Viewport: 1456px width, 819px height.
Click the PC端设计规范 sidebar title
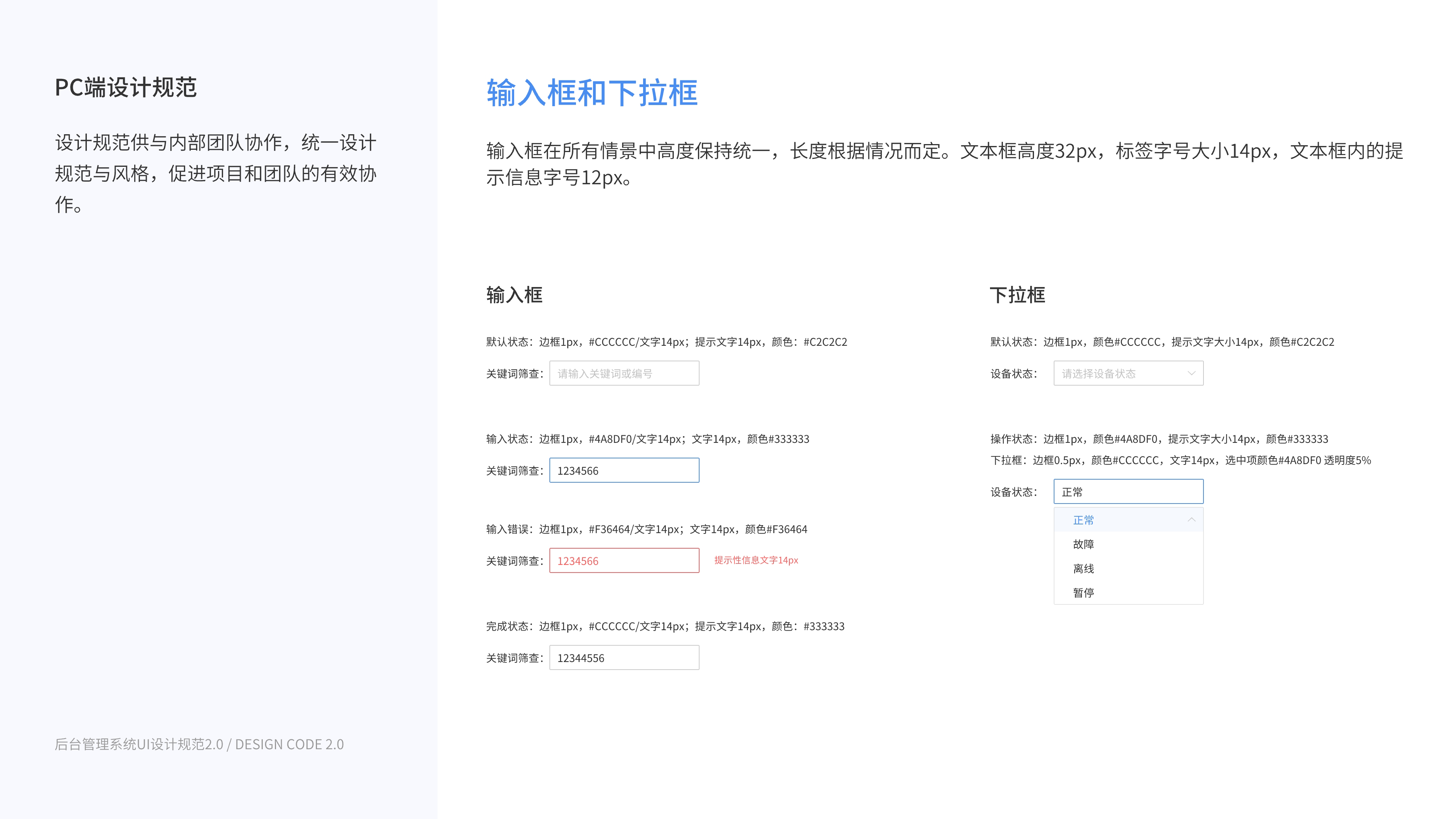(x=126, y=87)
